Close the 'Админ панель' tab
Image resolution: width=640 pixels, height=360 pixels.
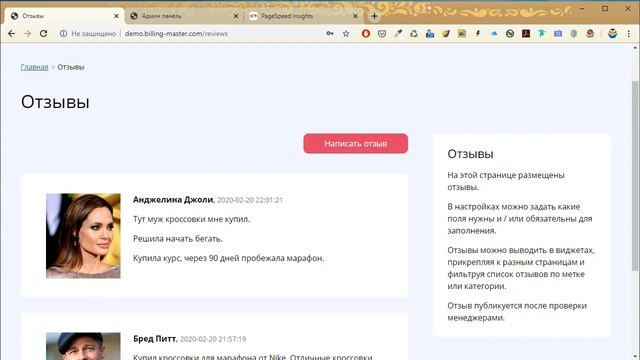pos(236,16)
